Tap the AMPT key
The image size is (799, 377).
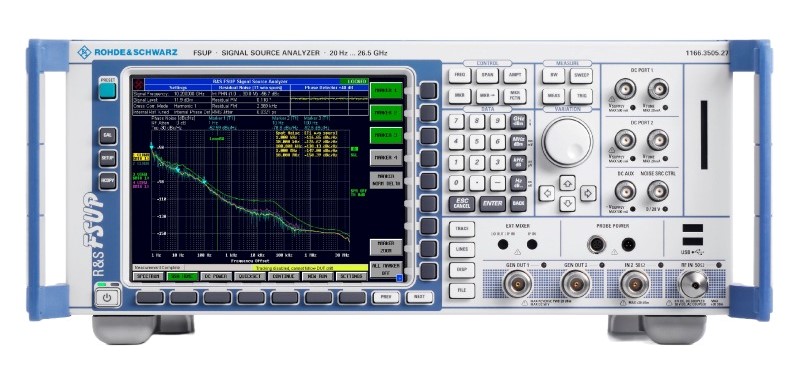pos(515,76)
